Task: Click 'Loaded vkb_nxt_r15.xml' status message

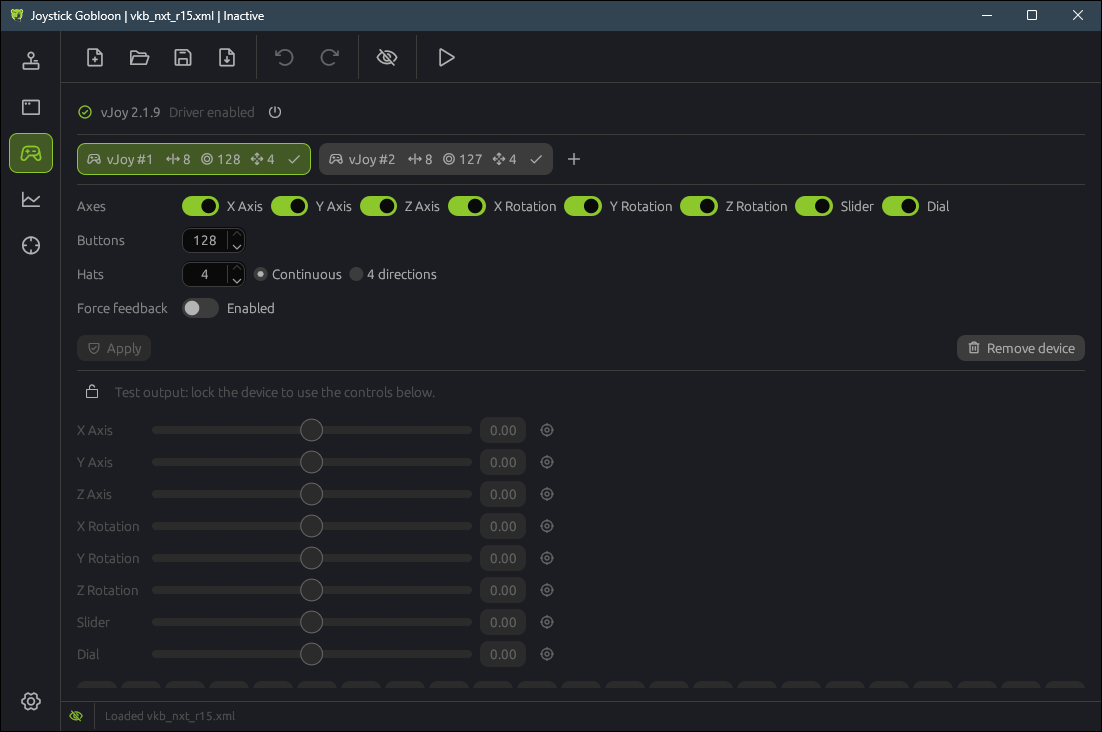Action: 170,716
